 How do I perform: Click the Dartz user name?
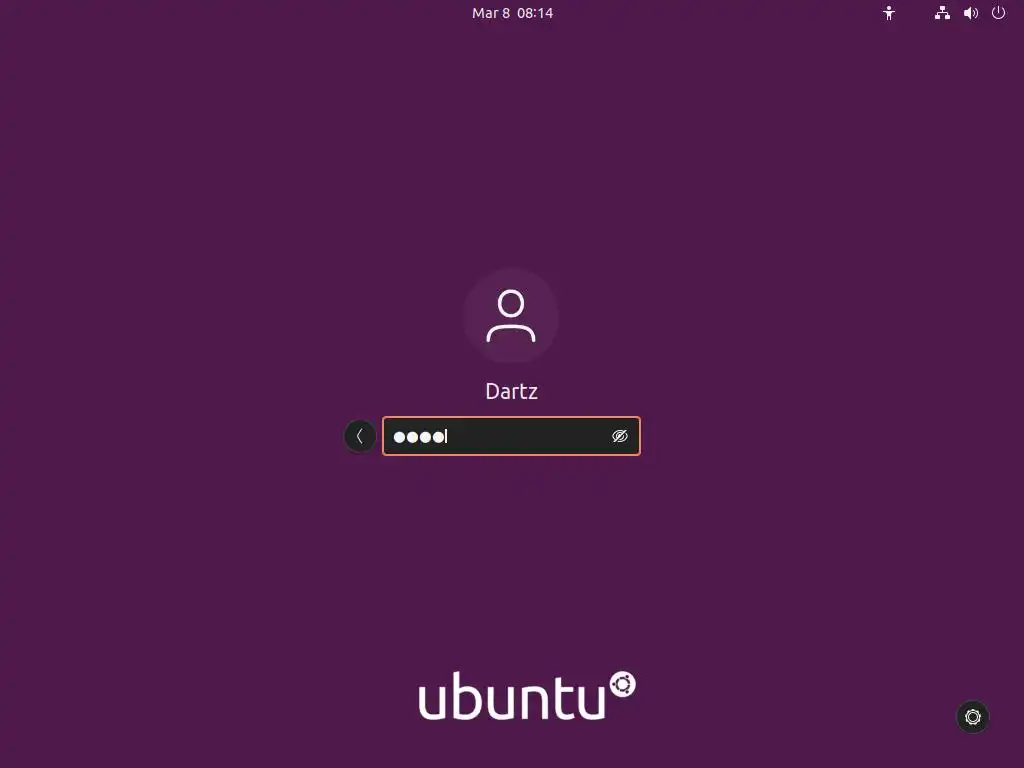(511, 391)
